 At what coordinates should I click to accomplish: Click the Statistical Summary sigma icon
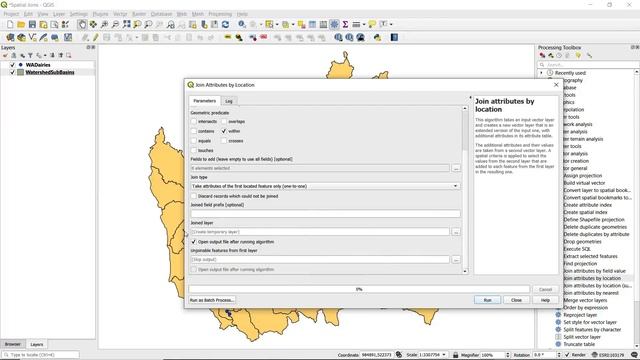pos(345,24)
